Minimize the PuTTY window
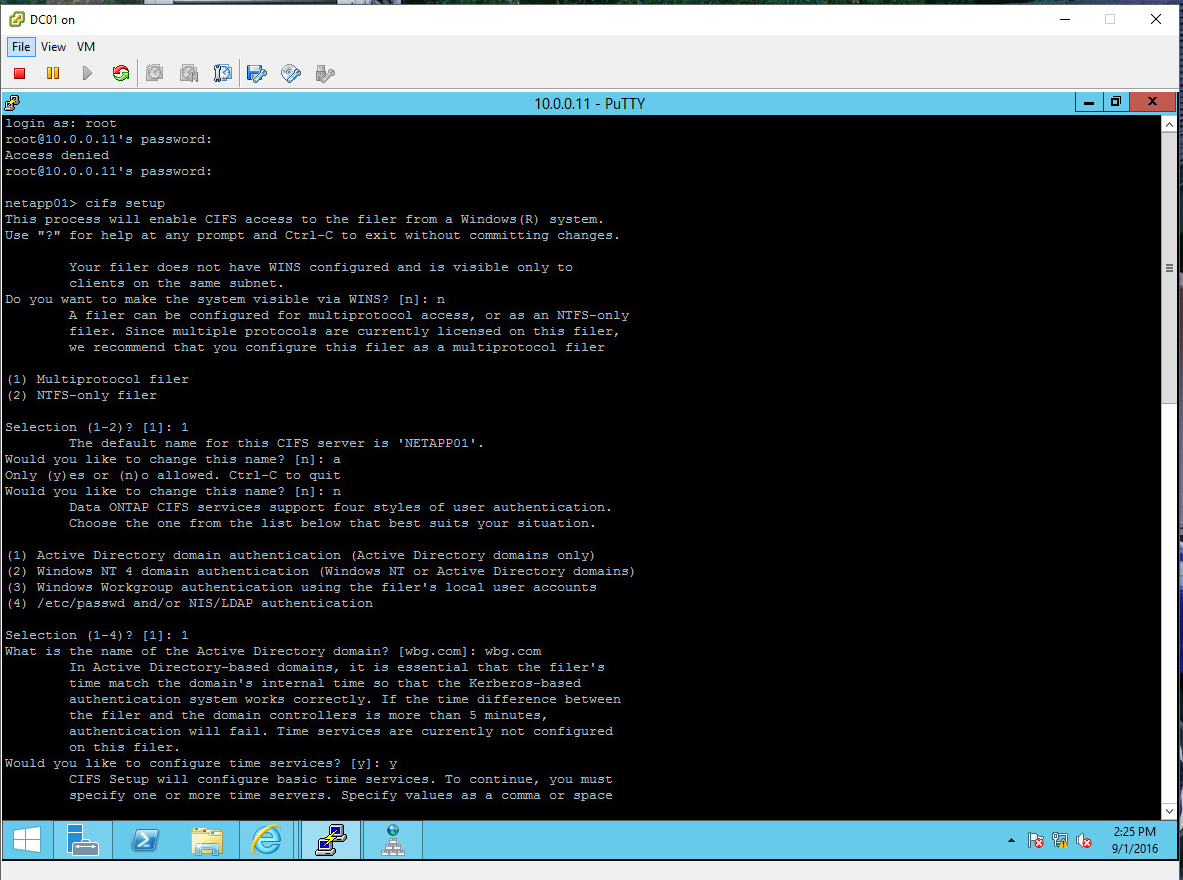 1089,102
